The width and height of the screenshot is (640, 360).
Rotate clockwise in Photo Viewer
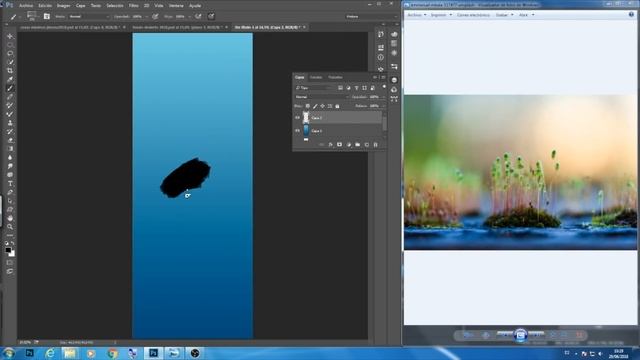point(564,335)
